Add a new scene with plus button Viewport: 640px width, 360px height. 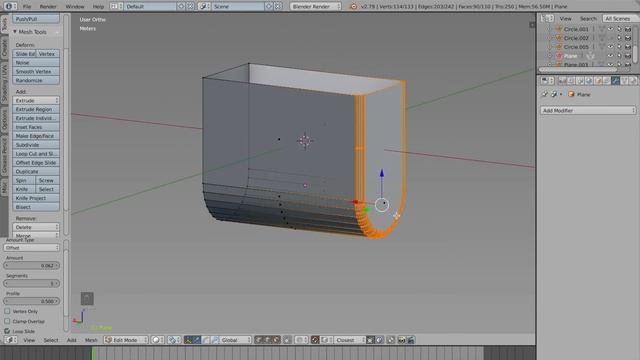(x=269, y=7)
